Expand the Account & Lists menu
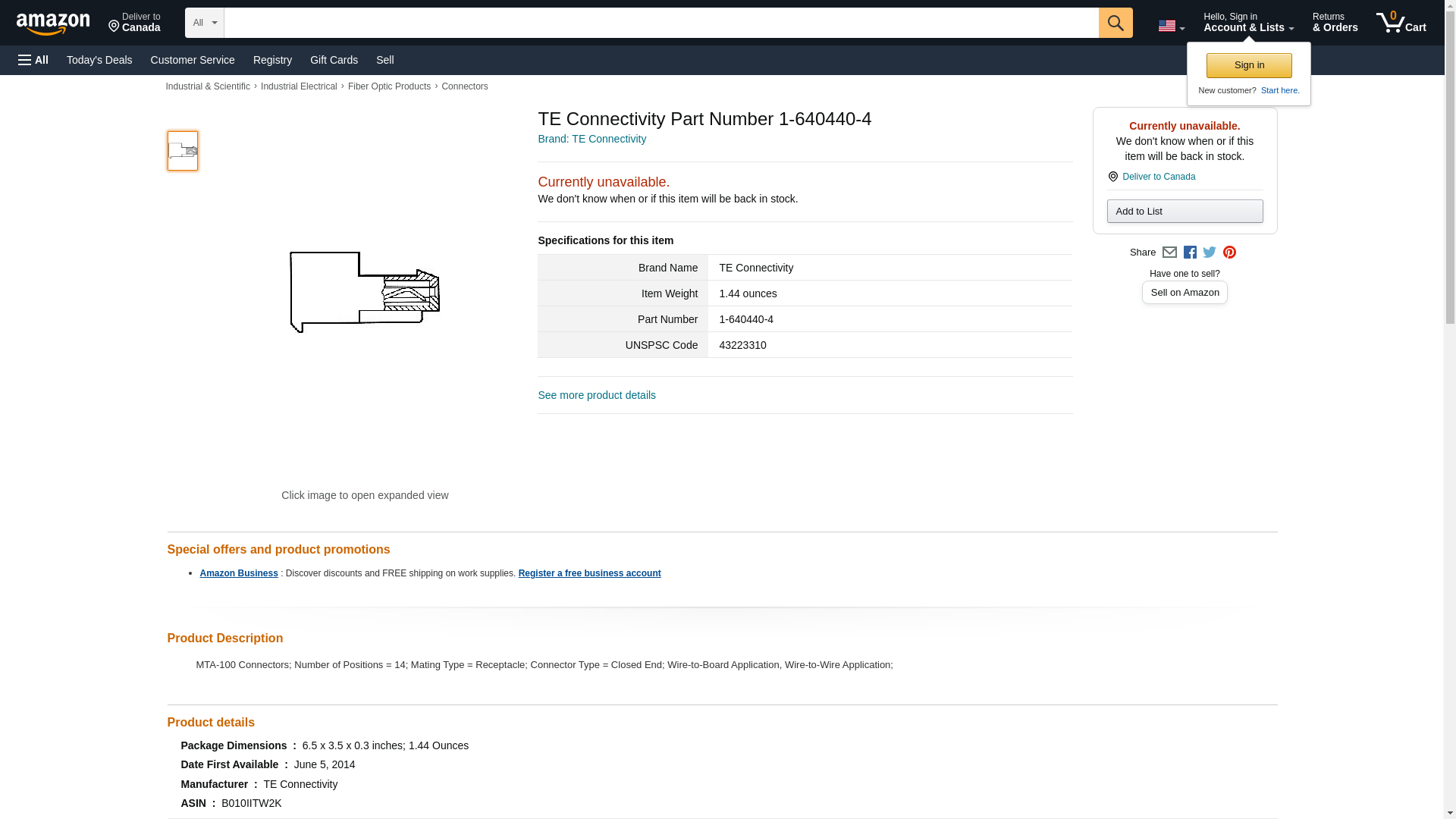The image size is (1456, 819). pos(1248,23)
